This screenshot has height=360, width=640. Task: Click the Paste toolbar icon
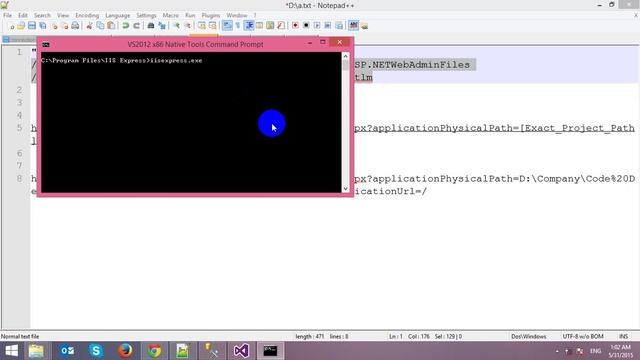tap(111, 26)
